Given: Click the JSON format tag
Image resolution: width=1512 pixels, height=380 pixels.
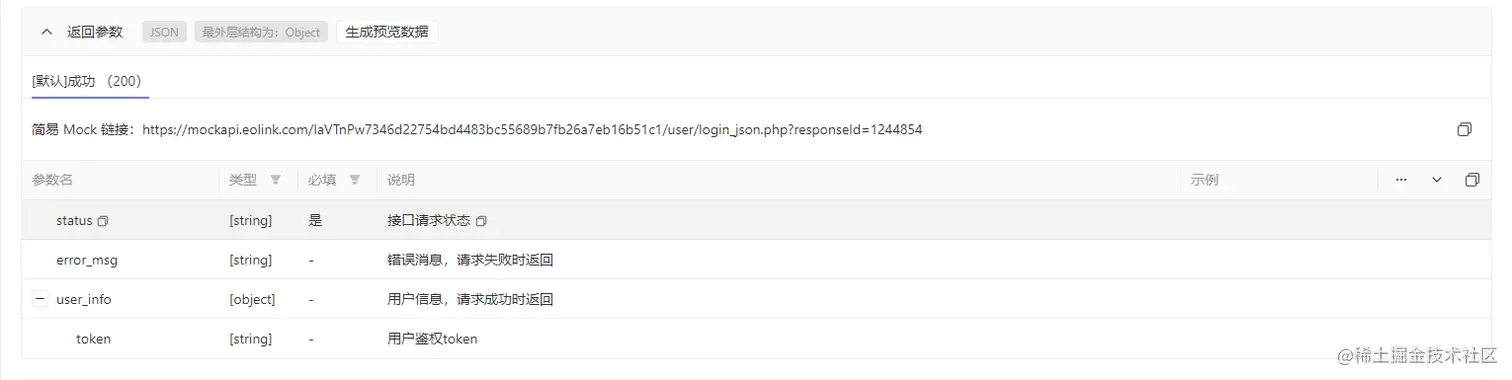Looking at the screenshot, I should pyautogui.click(x=164, y=32).
